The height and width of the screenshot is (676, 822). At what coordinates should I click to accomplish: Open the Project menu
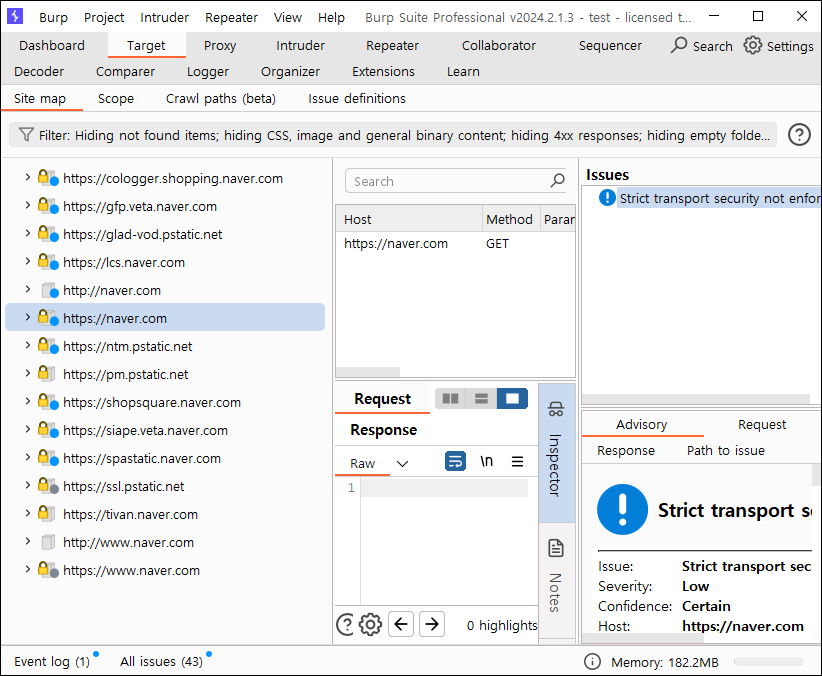[104, 17]
